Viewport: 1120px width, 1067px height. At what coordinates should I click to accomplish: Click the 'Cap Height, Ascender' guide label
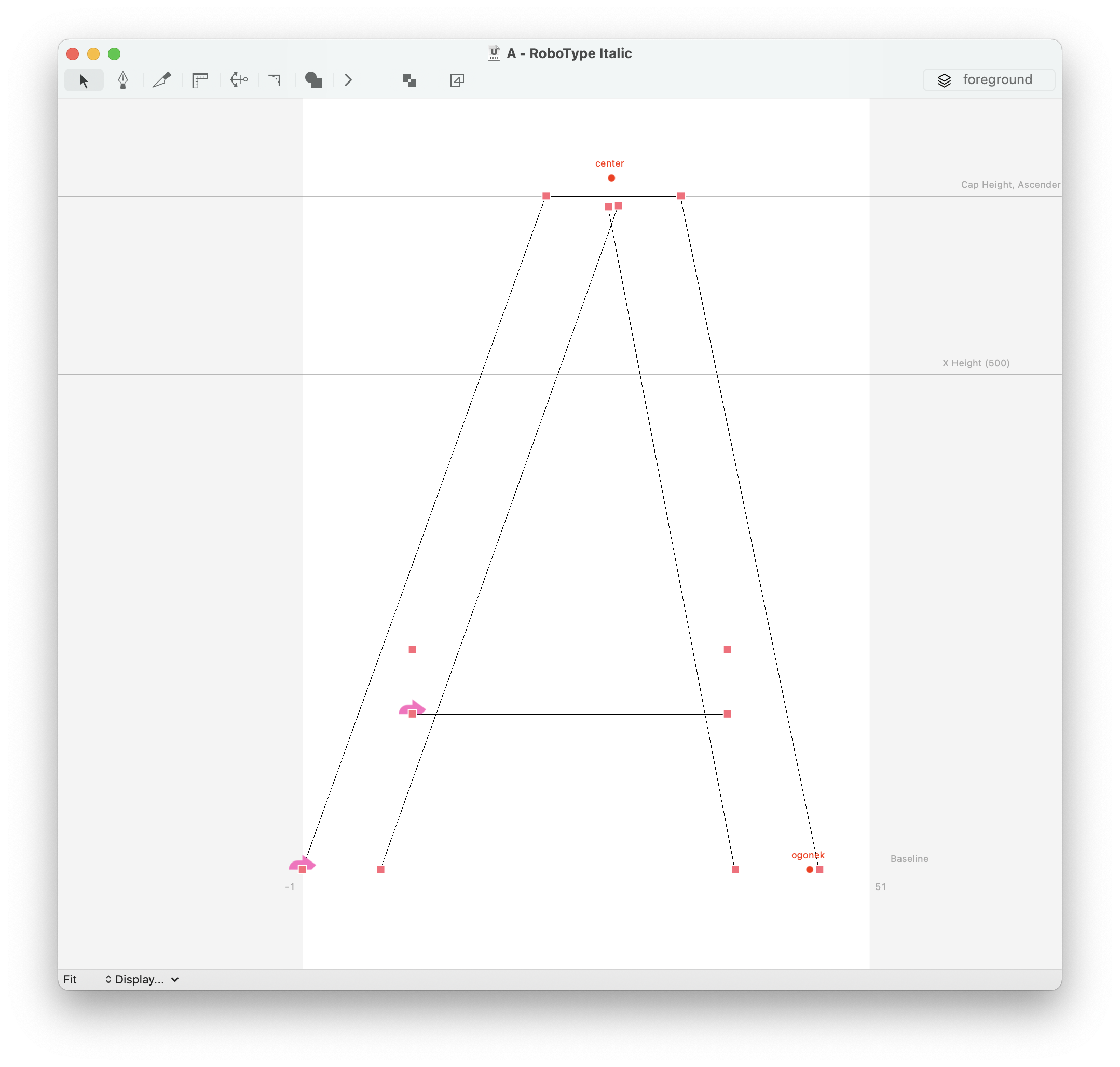coord(1010,184)
